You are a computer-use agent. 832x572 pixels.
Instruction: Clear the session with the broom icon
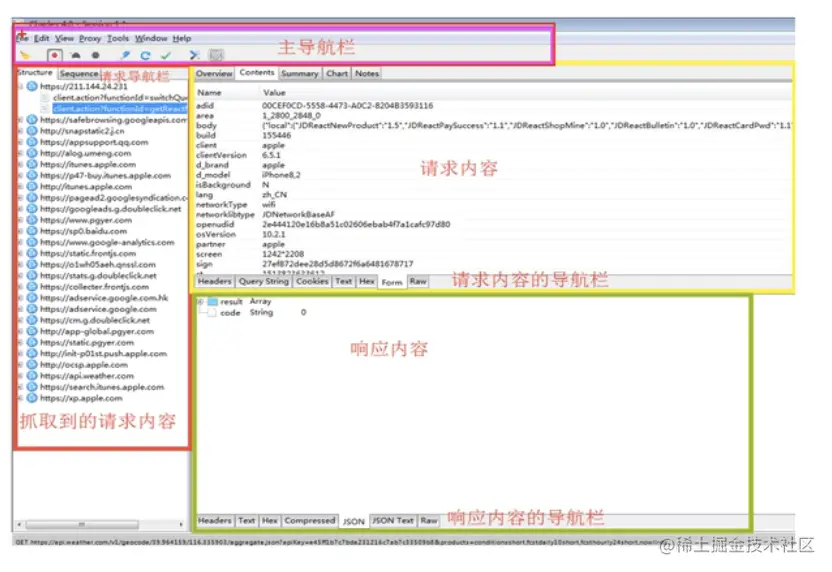pyautogui.click(x=25, y=55)
